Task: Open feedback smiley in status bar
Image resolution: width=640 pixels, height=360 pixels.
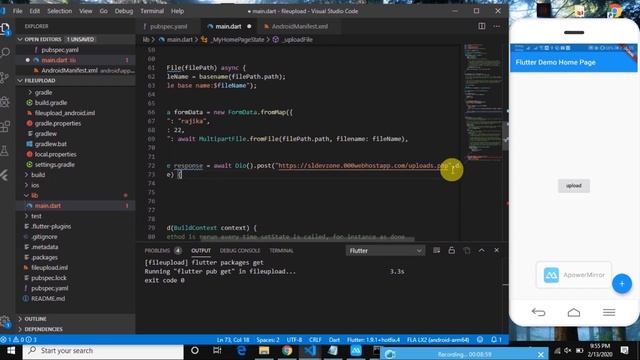Action: (480, 340)
